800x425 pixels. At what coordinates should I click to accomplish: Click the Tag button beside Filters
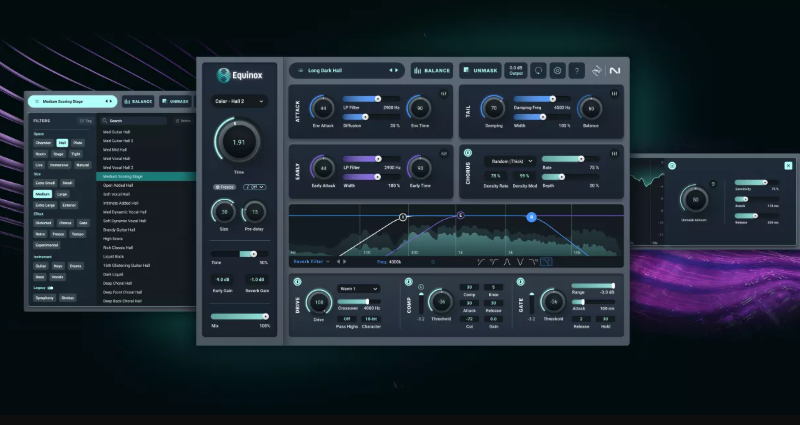(86, 121)
